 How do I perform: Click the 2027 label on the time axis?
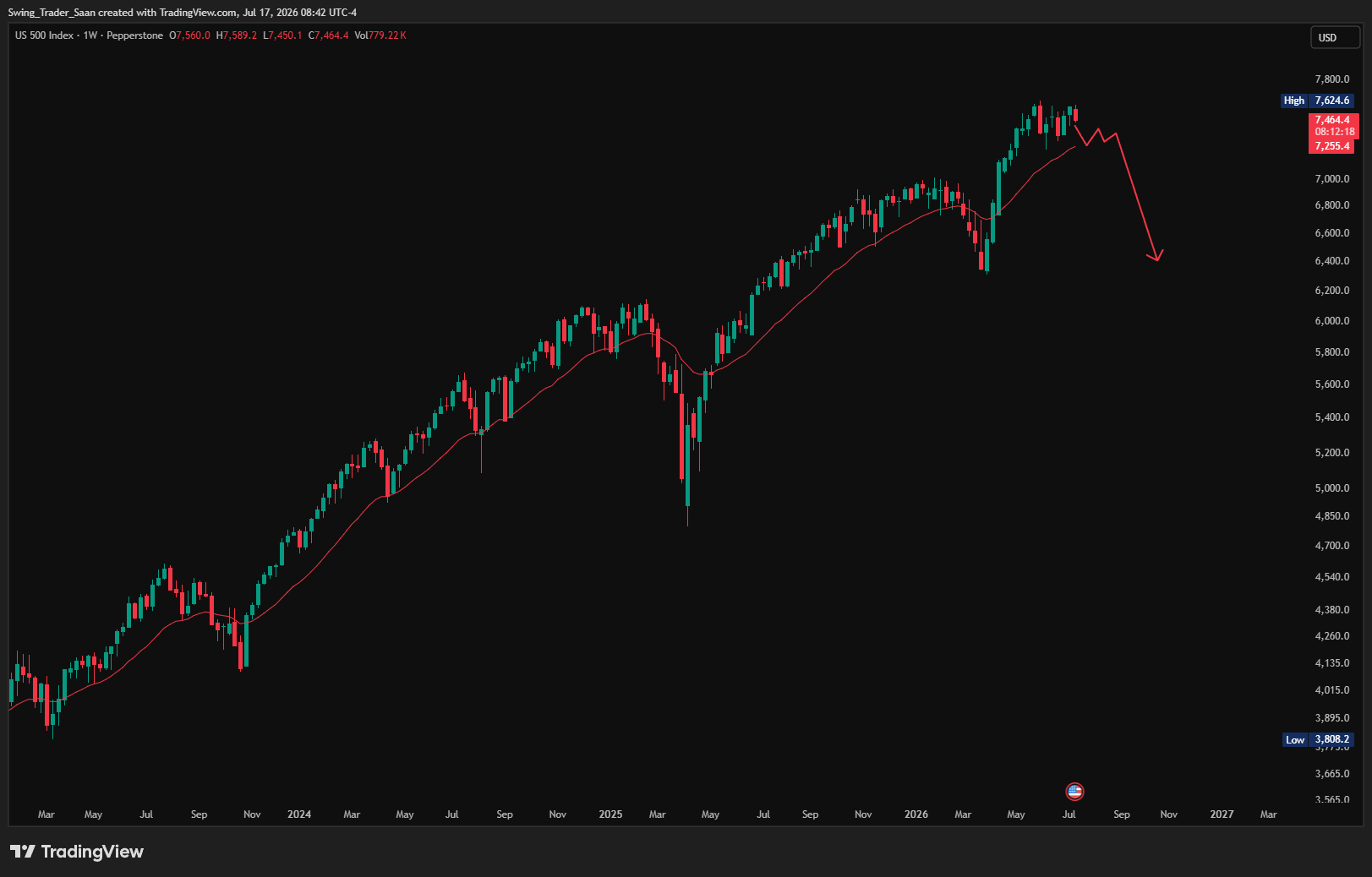tap(1222, 814)
